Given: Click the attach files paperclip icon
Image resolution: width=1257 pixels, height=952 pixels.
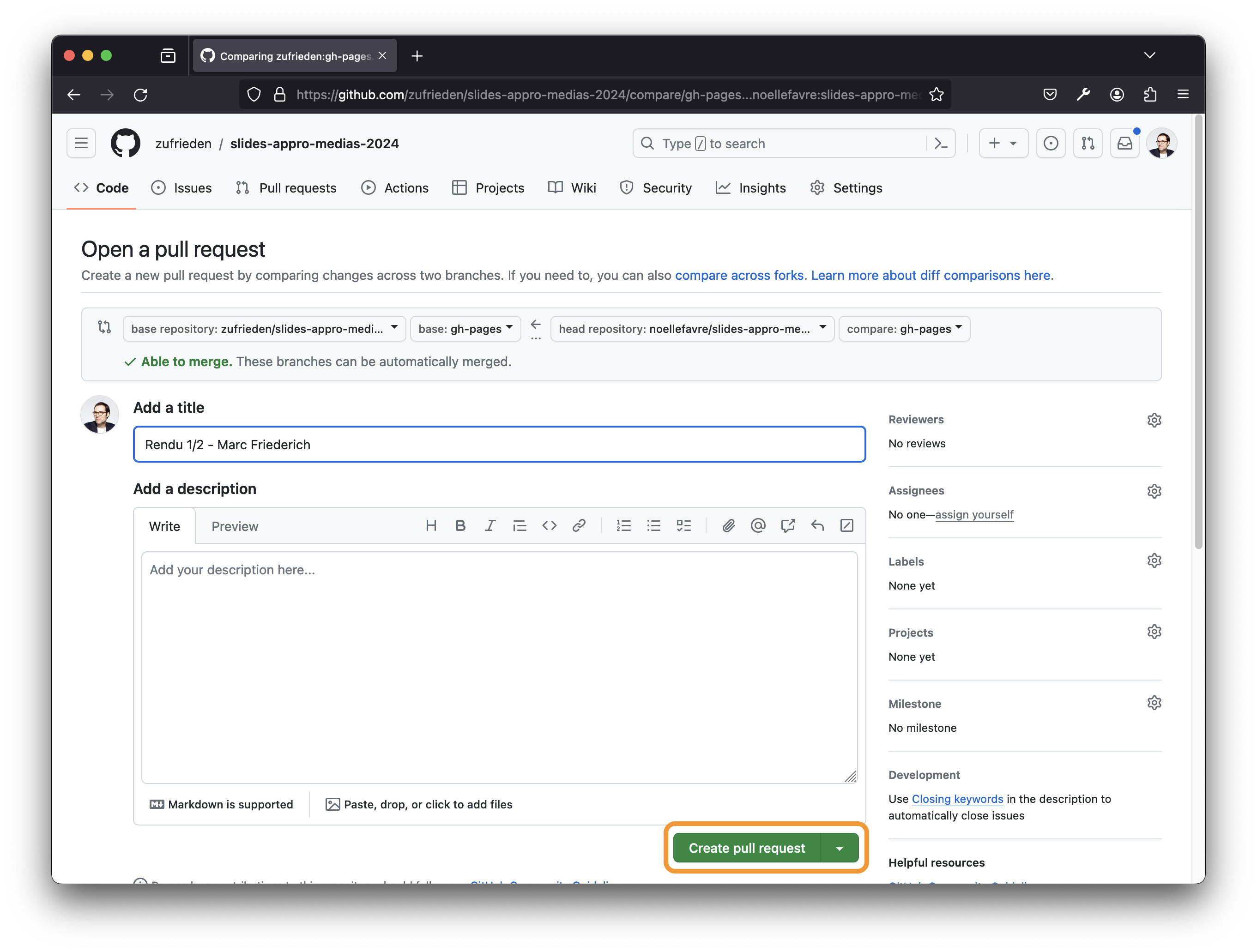Looking at the screenshot, I should click(x=729, y=526).
